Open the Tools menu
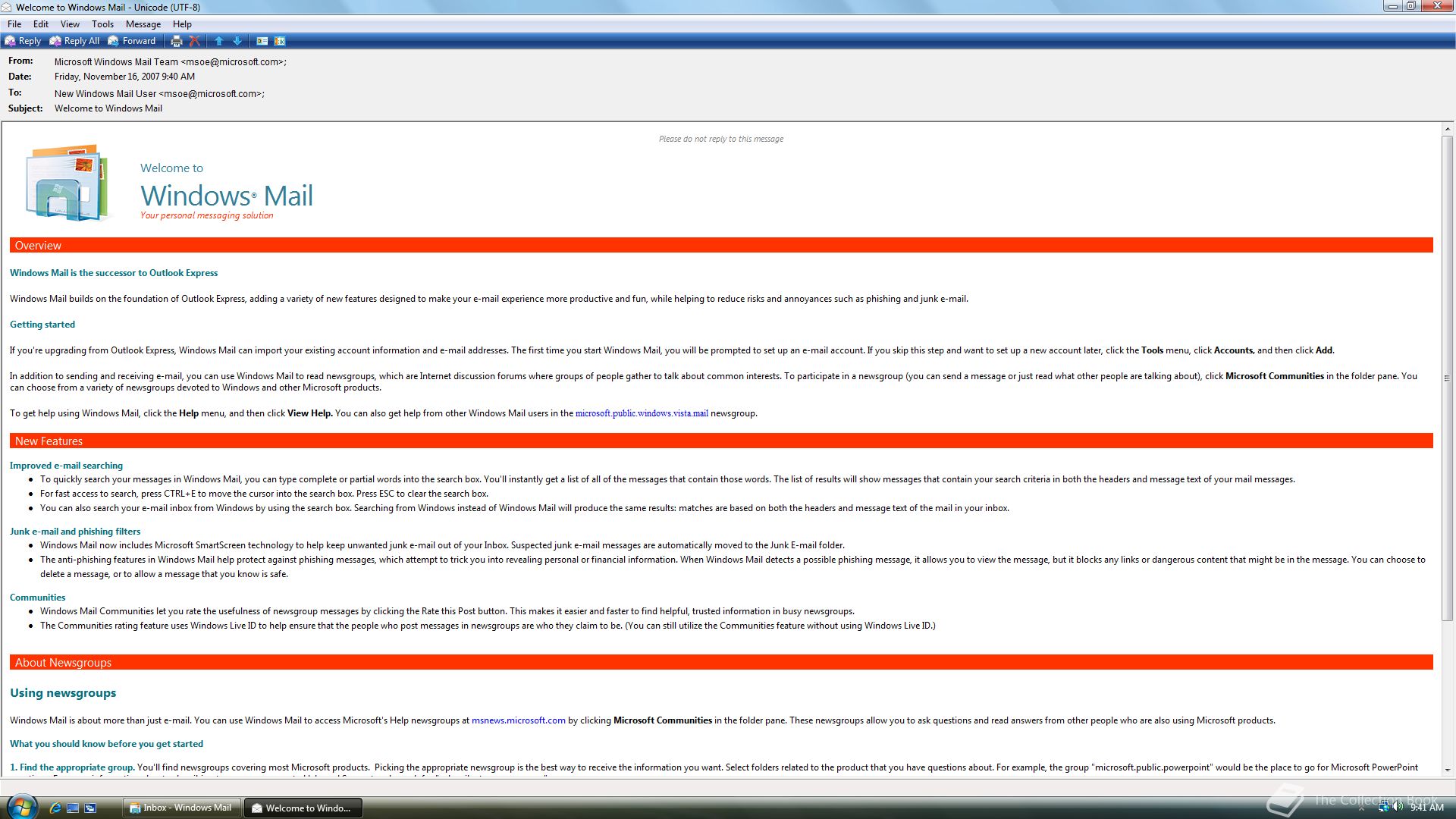The width and height of the screenshot is (1456, 819). tap(102, 24)
